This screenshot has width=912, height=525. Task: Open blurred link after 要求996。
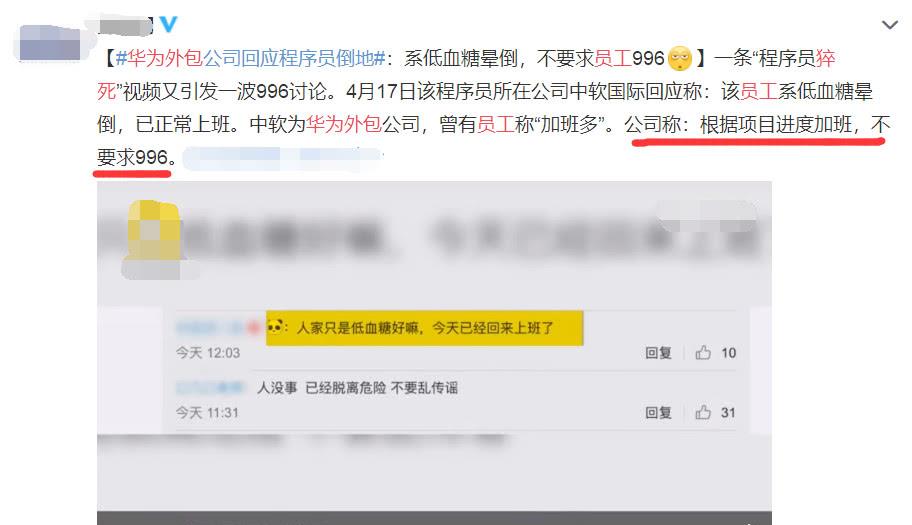283,158
